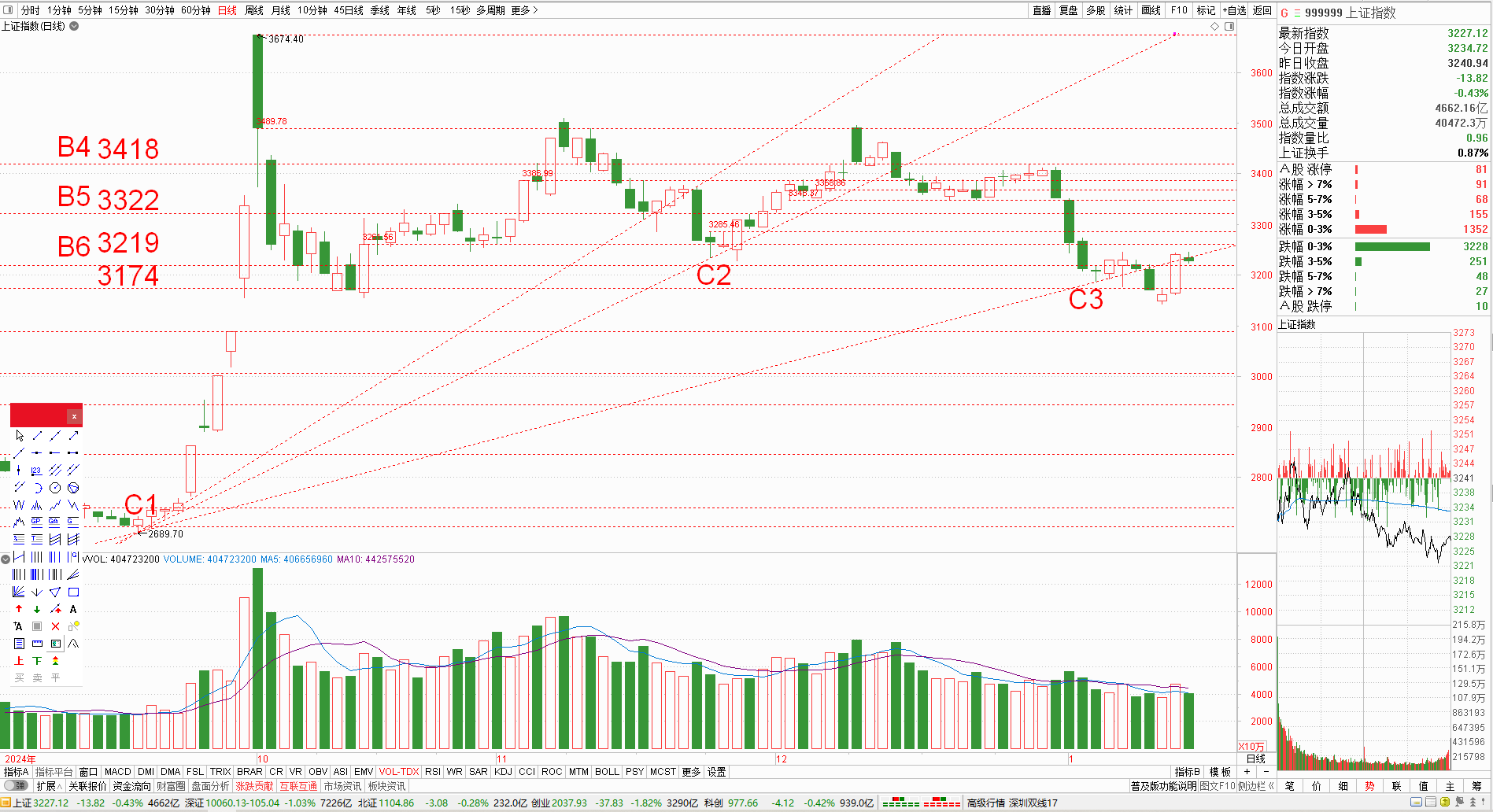Select the MACD indicator tab

(117, 772)
